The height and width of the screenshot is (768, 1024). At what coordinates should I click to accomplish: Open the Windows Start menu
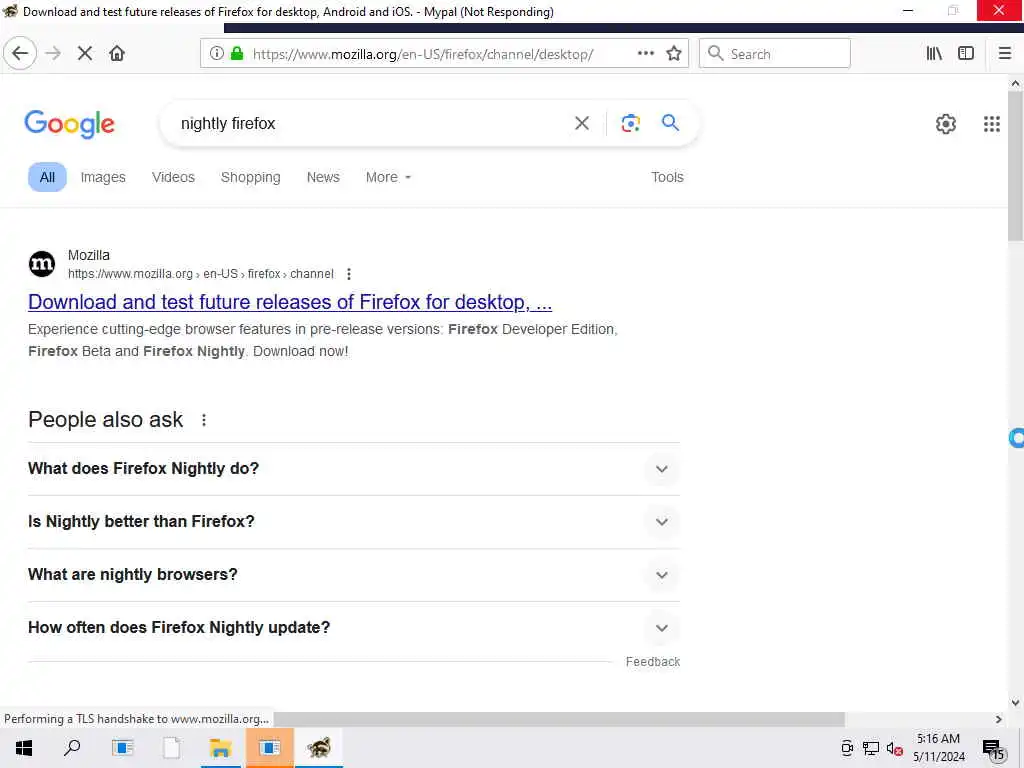(24, 748)
